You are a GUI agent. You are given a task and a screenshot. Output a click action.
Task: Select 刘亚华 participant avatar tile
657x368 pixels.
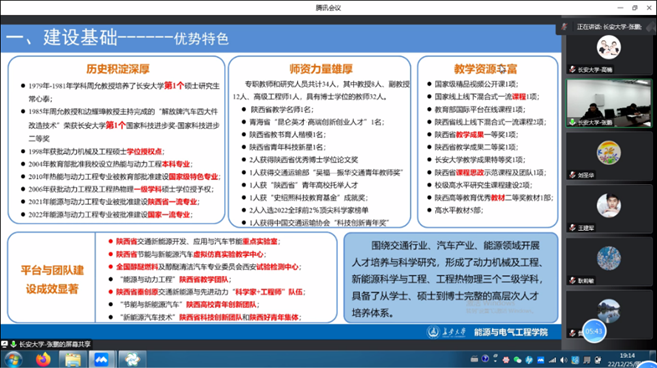[x=609, y=155]
